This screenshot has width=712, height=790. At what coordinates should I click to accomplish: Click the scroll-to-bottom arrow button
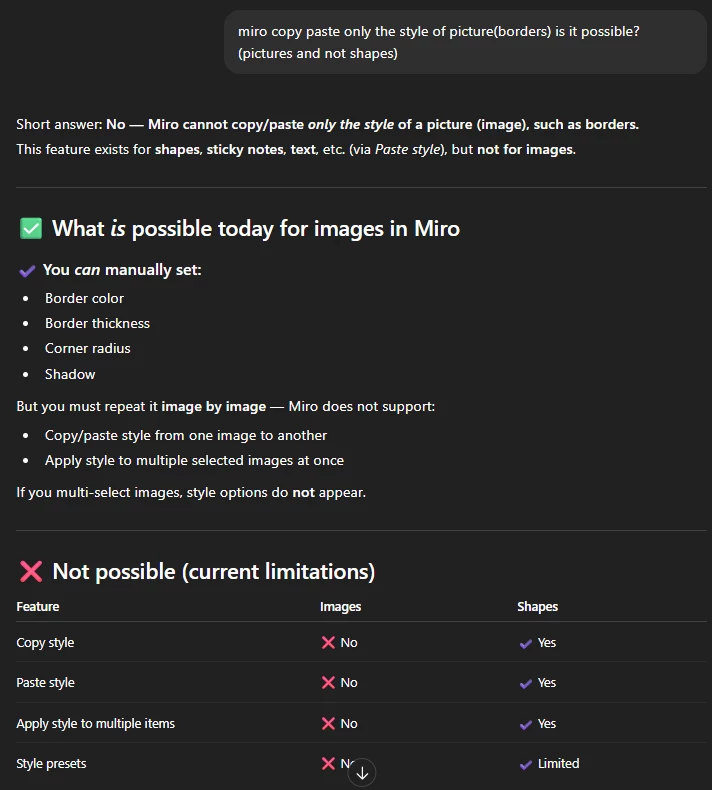(362, 772)
